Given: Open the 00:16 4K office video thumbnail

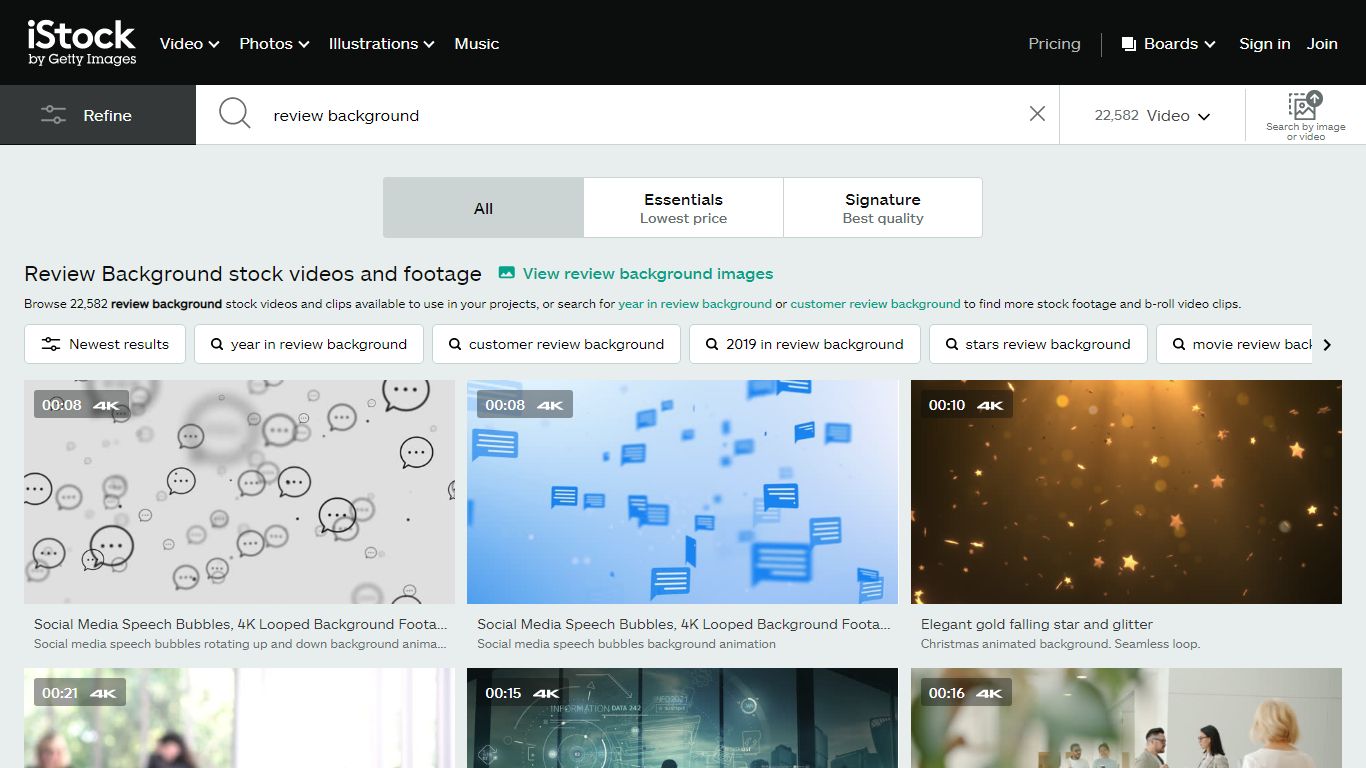Looking at the screenshot, I should 1126,718.
